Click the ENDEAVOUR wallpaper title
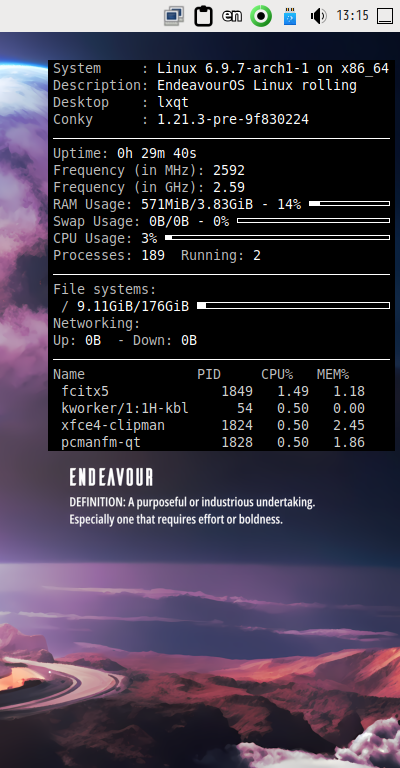400x768 pixels. click(111, 477)
